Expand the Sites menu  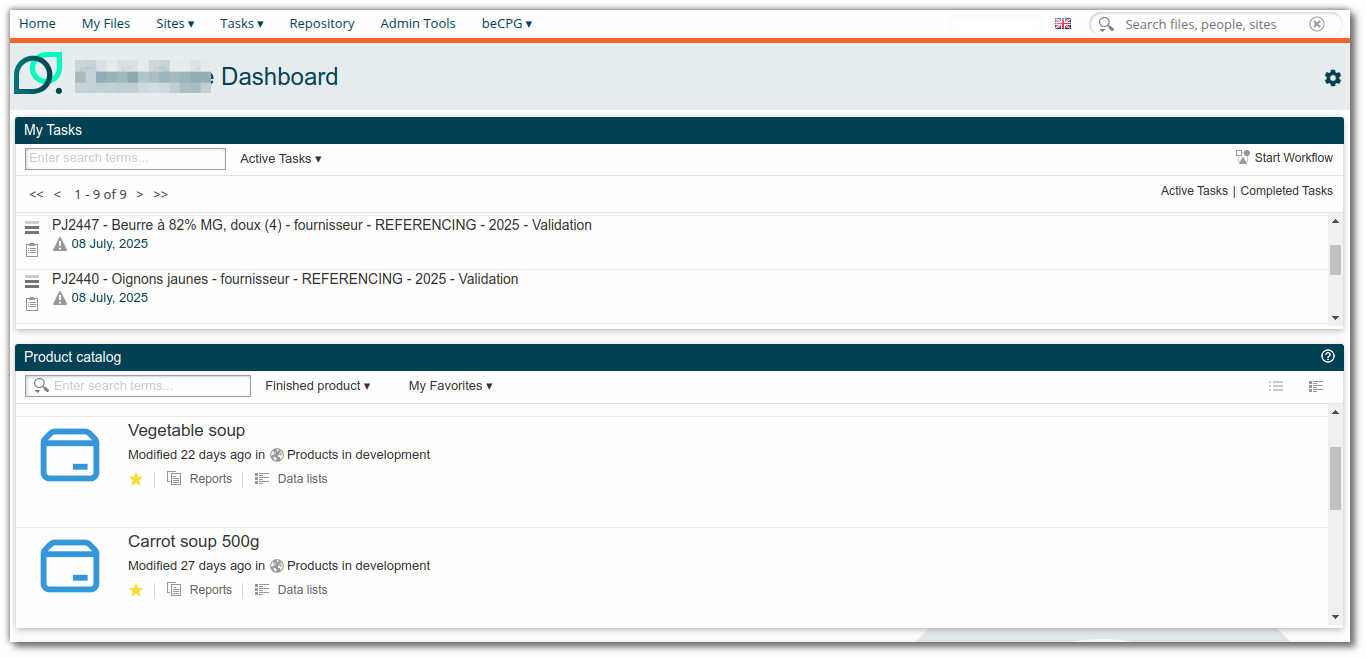pos(175,23)
